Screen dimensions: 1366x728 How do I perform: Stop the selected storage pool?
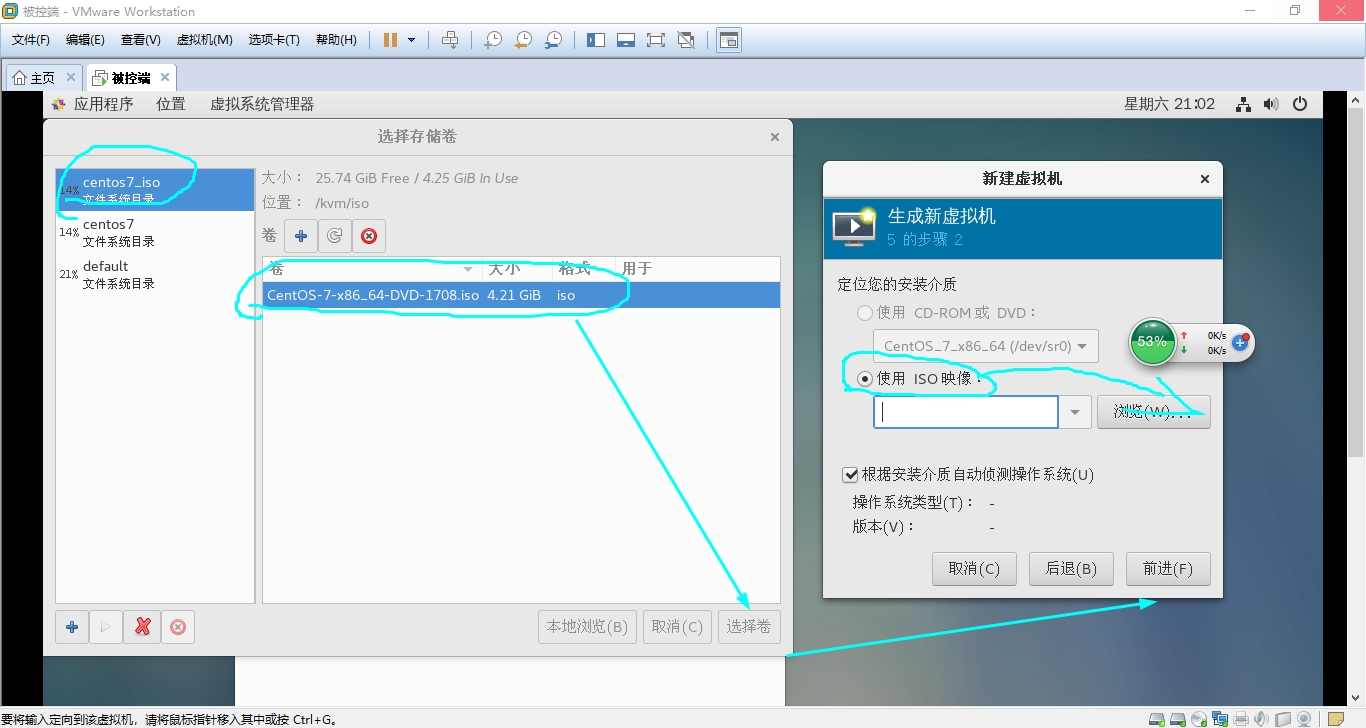pos(178,627)
